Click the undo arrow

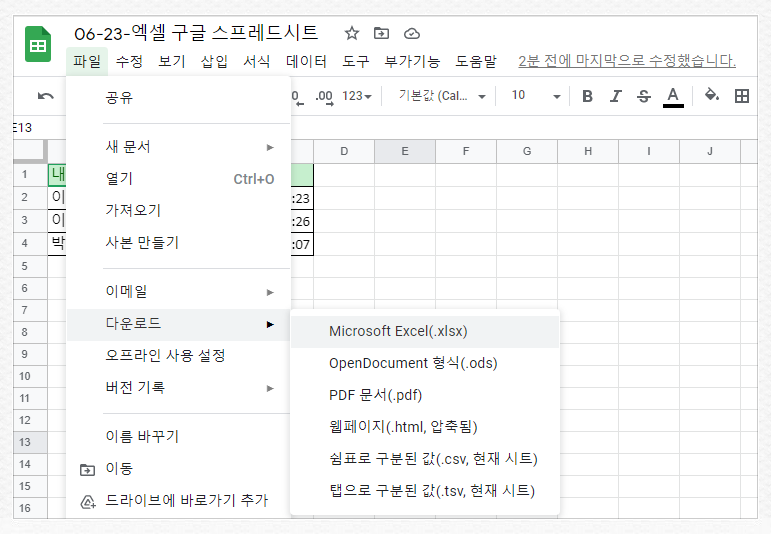click(x=46, y=96)
